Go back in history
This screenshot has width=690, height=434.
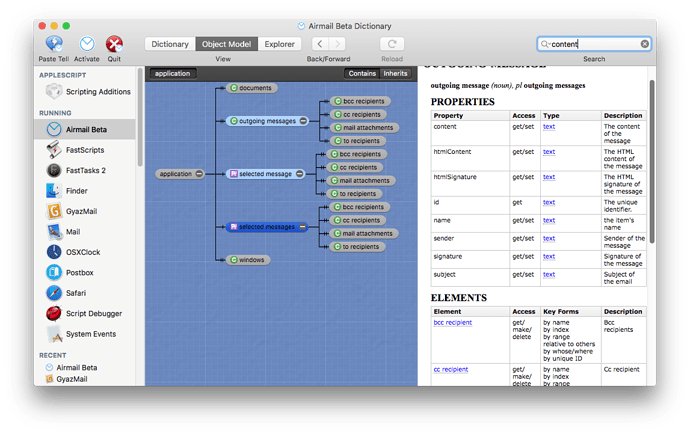tap(320, 44)
